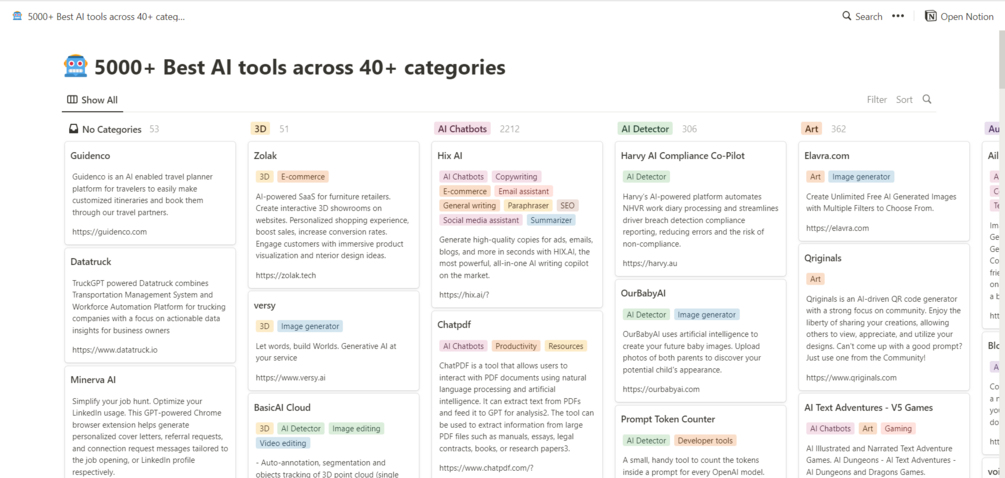Open the Minerva AI card title
Screen dimensions: 1005x478
[x=94, y=380]
